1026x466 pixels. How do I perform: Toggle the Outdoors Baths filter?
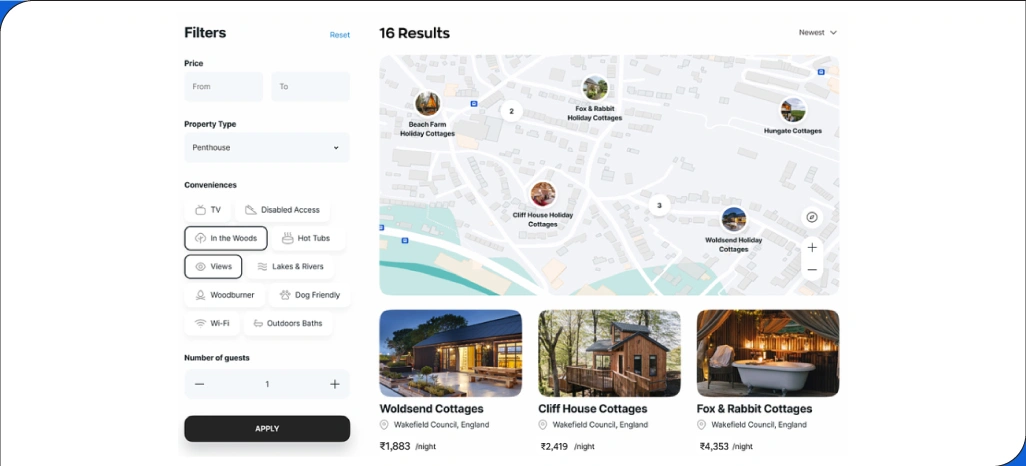(x=288, y=323)
